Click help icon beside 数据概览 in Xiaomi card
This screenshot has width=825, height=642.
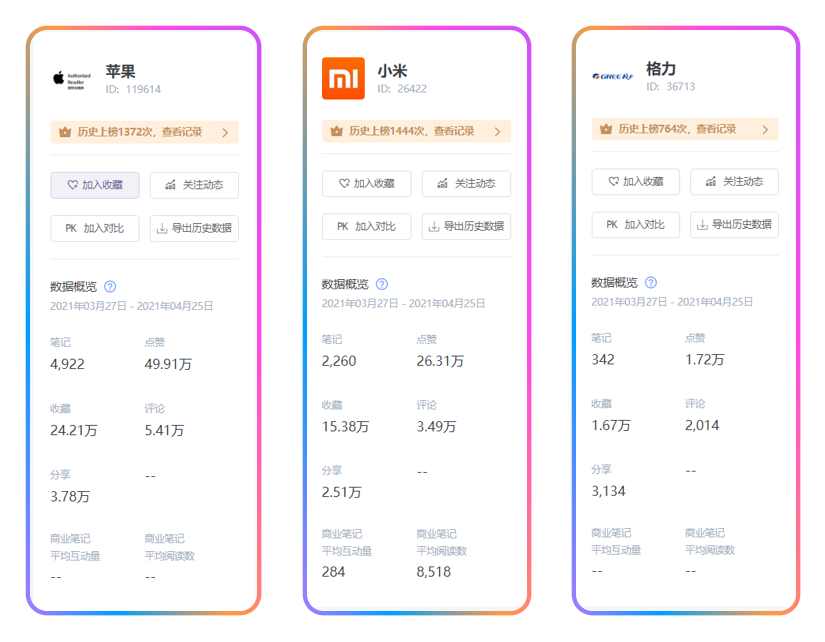pyautogui.click(x=382, y=284)
